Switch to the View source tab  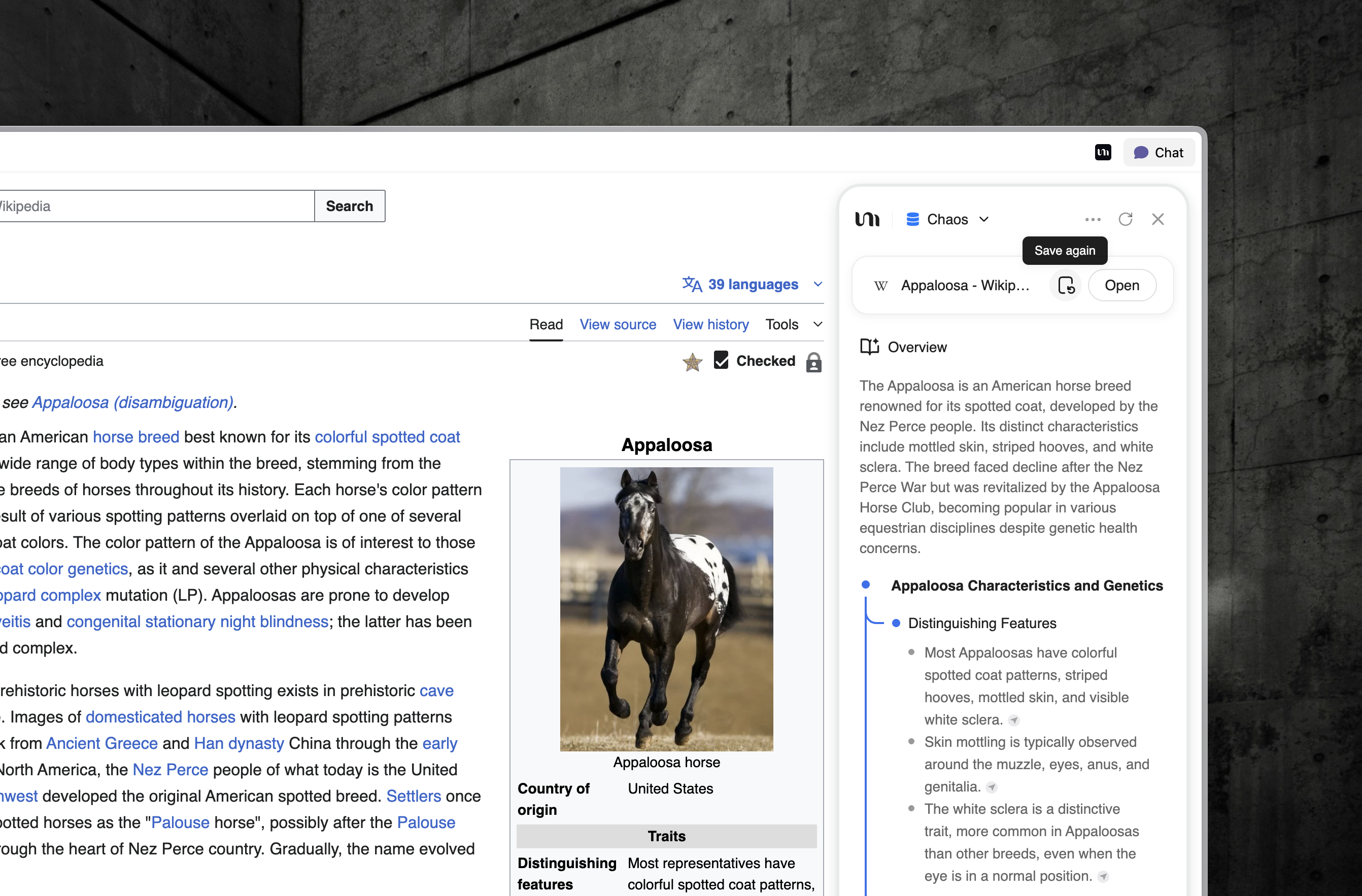point(618,324)
